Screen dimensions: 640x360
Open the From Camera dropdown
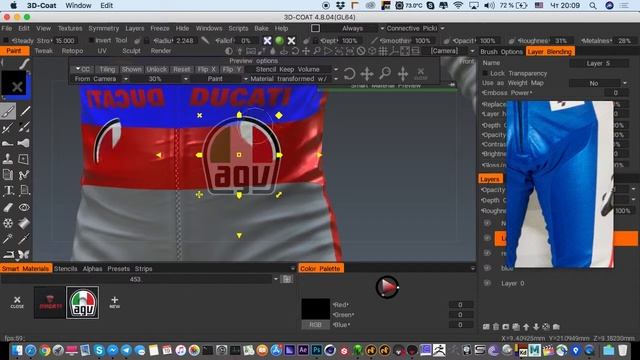101,79
